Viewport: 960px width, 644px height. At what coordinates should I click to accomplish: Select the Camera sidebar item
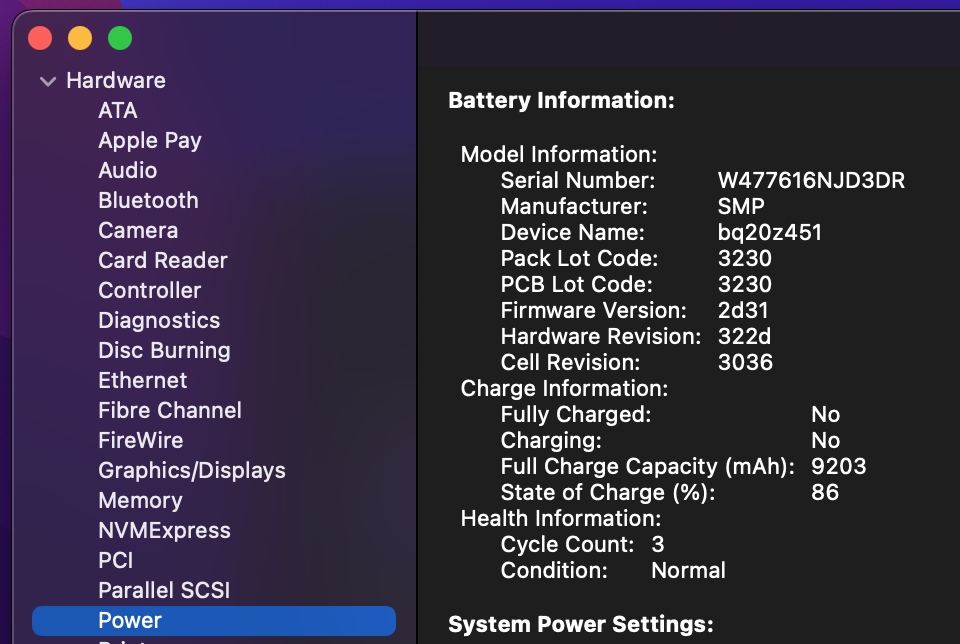tap(138, 231)
